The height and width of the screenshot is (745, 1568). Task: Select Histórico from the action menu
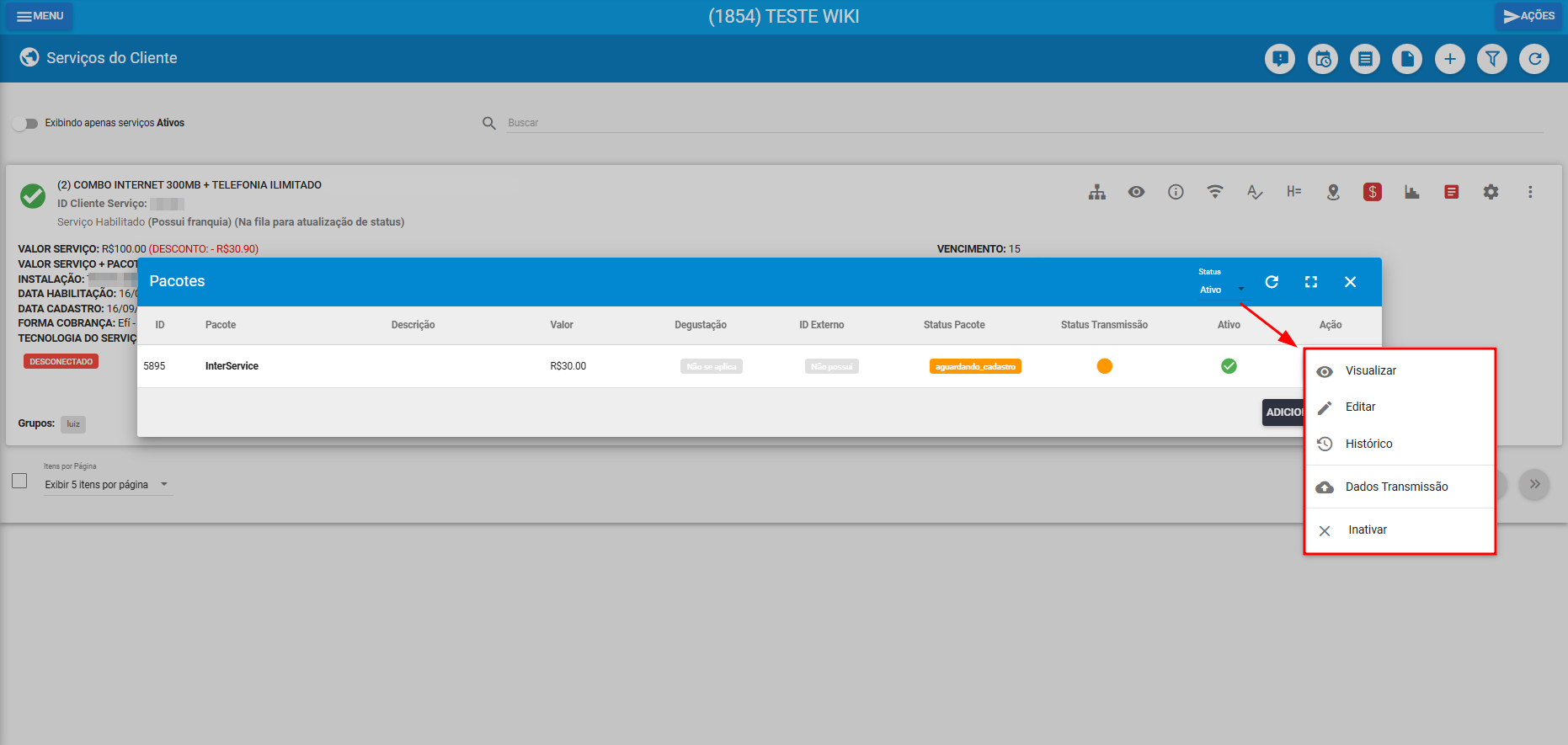pyautogui.click(x=1400, y=444)
